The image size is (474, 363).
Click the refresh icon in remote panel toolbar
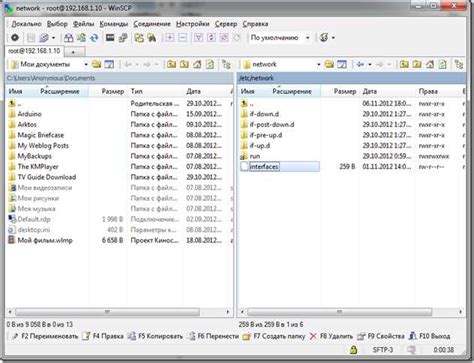(x=442, y=64)
